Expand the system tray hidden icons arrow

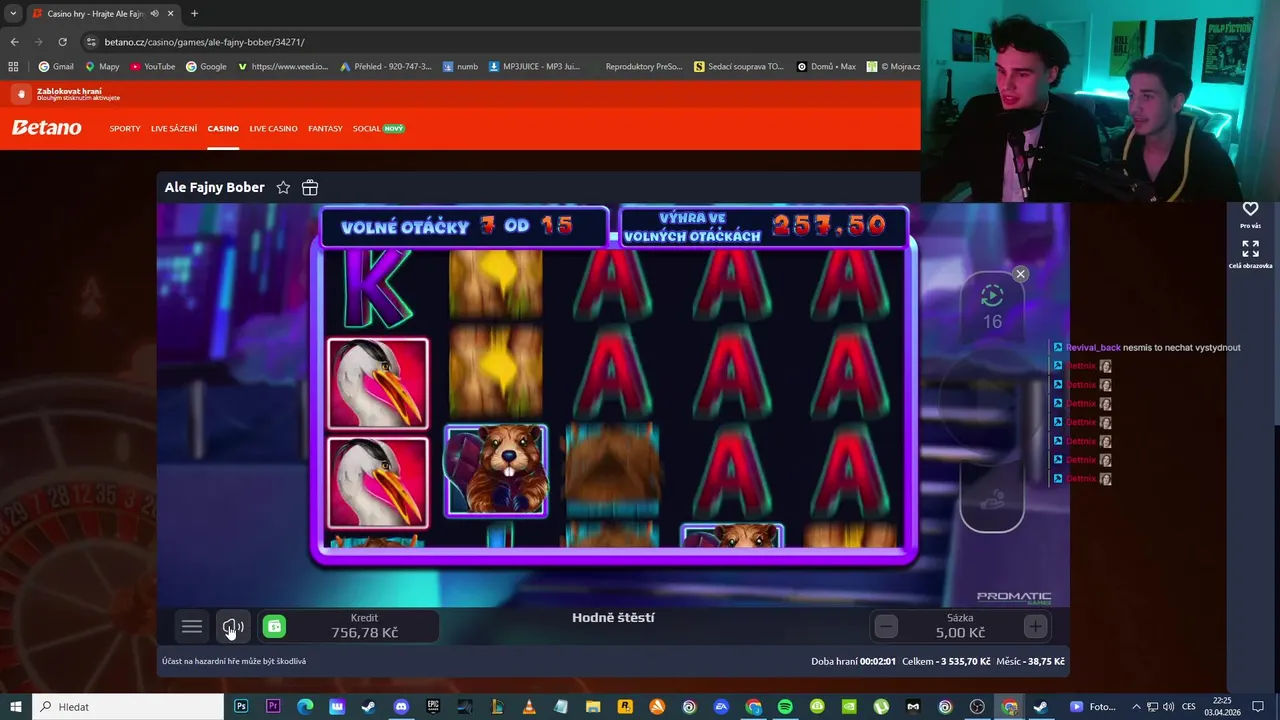pyautogui.click(x=1137, y=707)
